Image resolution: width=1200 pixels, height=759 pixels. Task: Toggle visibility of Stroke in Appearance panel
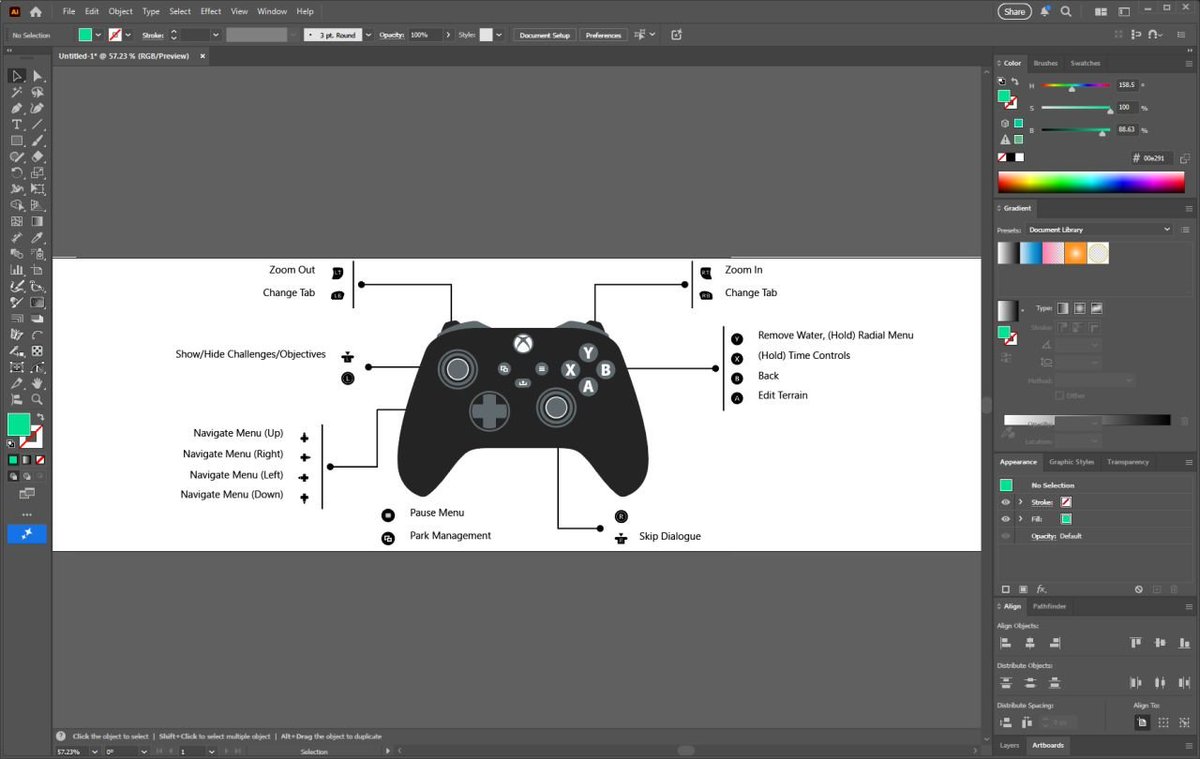(1006, 502)
